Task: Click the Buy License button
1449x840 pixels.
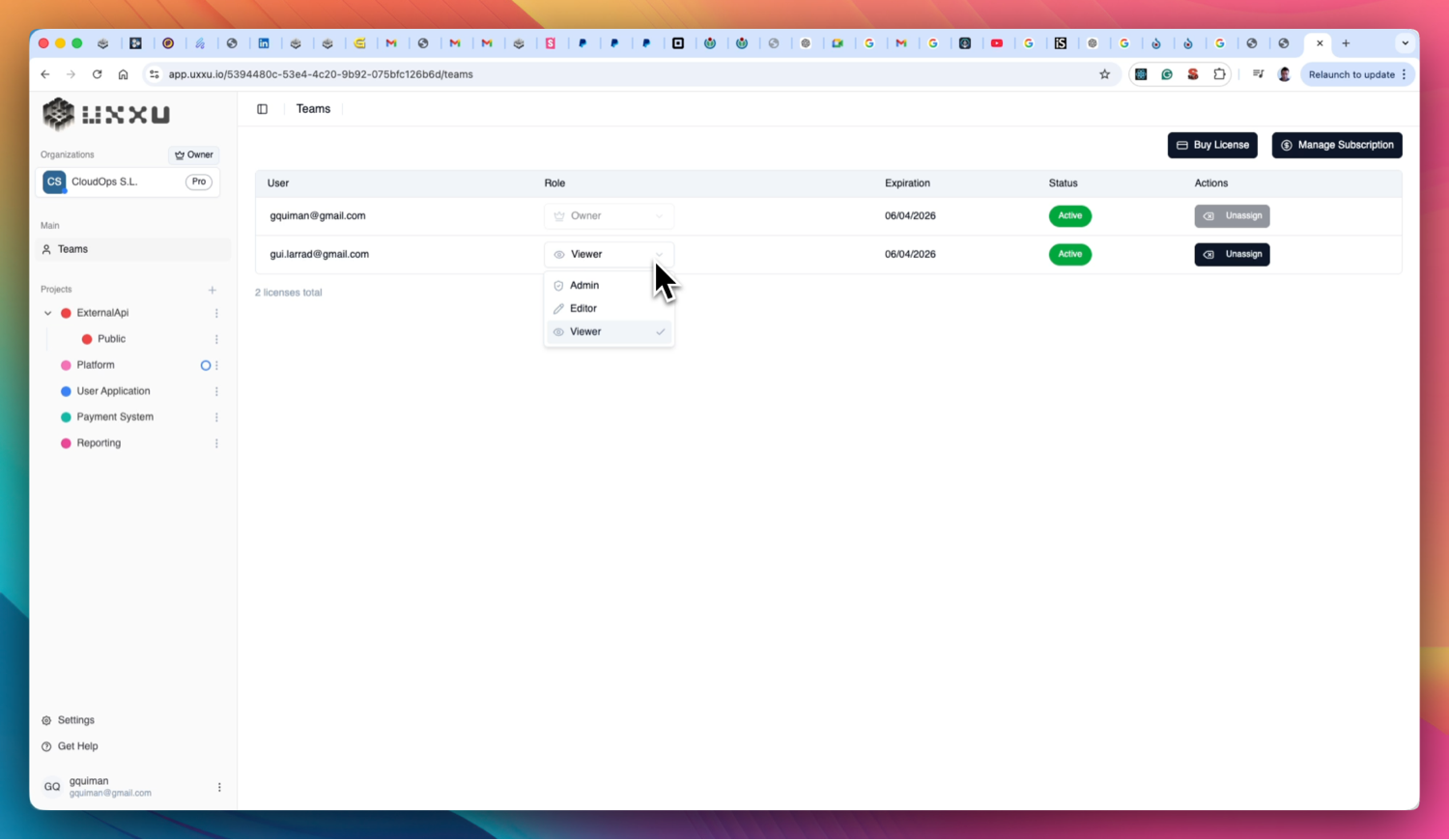Action: click(1211, 145)
